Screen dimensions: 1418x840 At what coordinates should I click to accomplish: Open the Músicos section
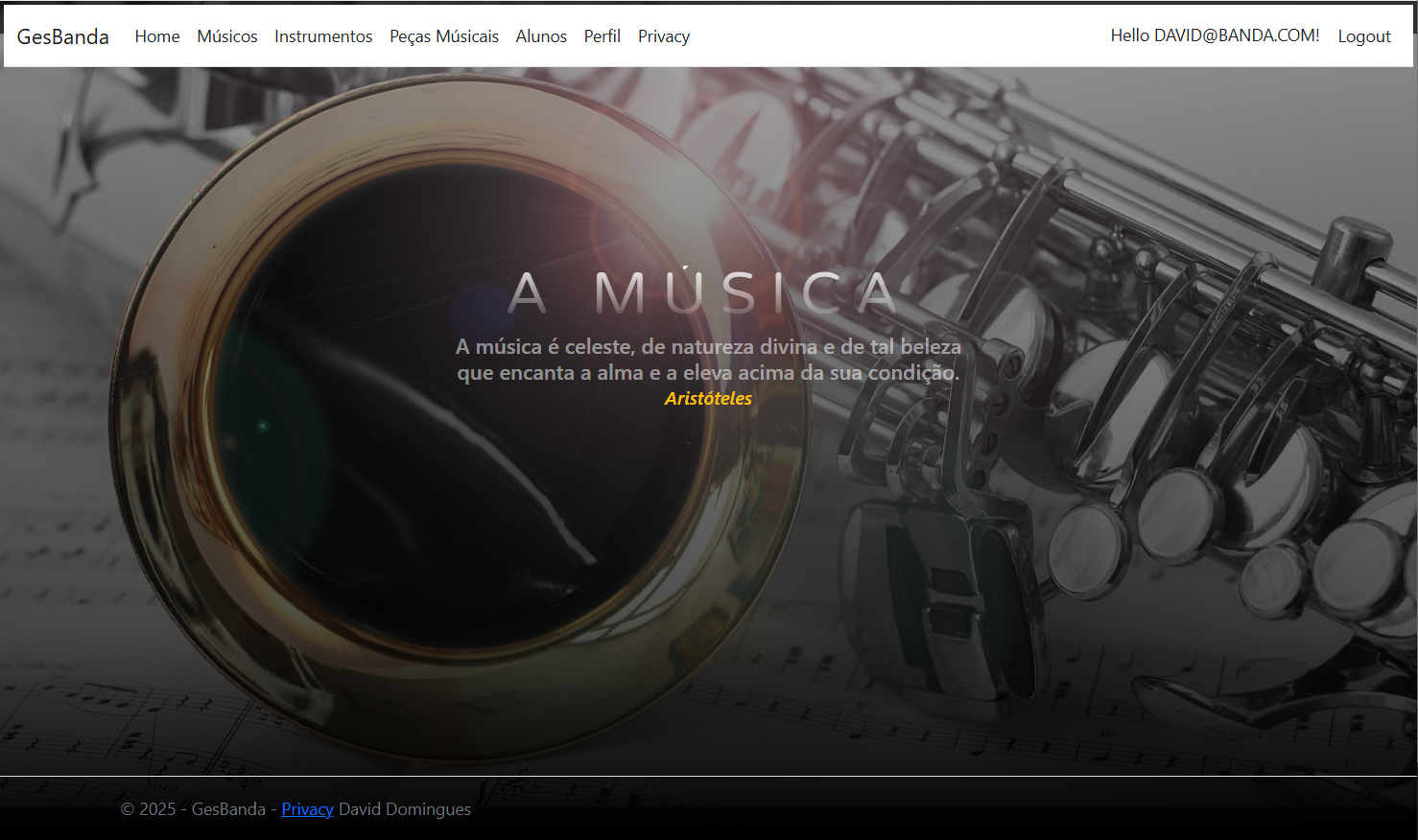pyautogui.click(x=227, y=36)
